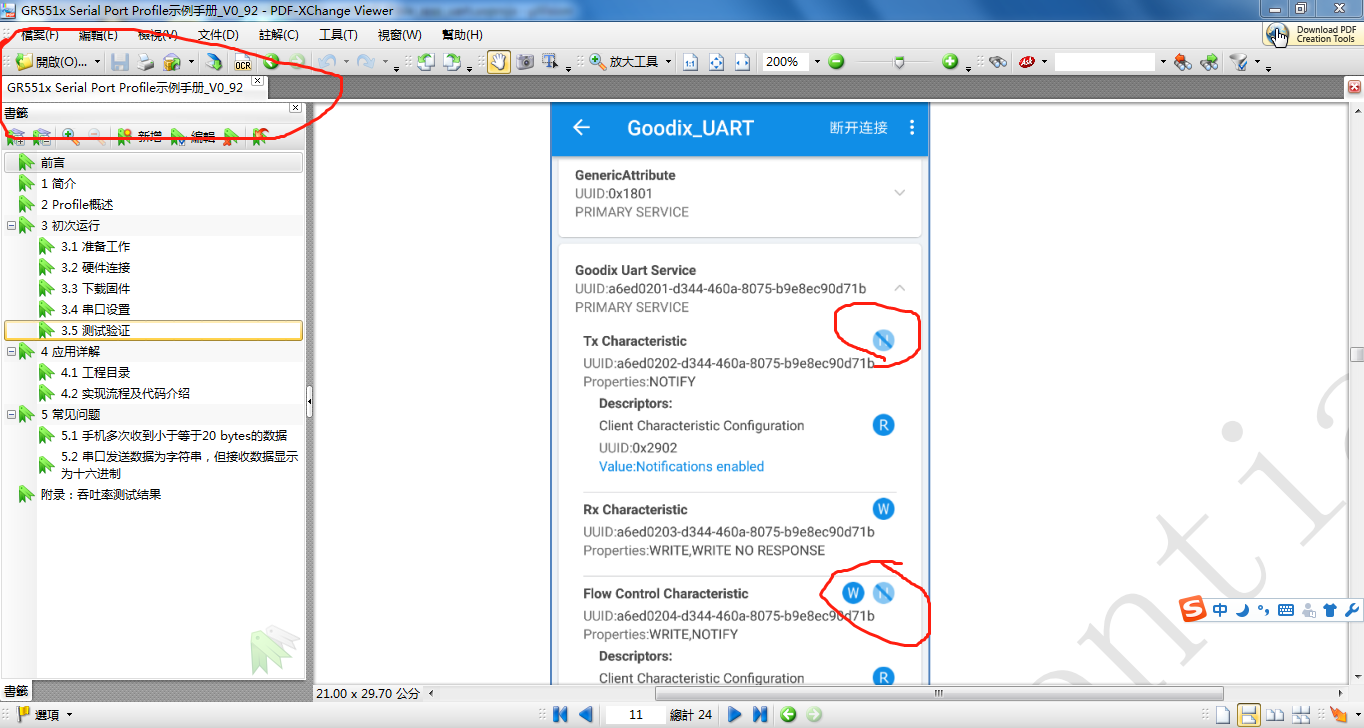Select the hand tool
The image size is (1364, 728).
click(x=498, y=62)
